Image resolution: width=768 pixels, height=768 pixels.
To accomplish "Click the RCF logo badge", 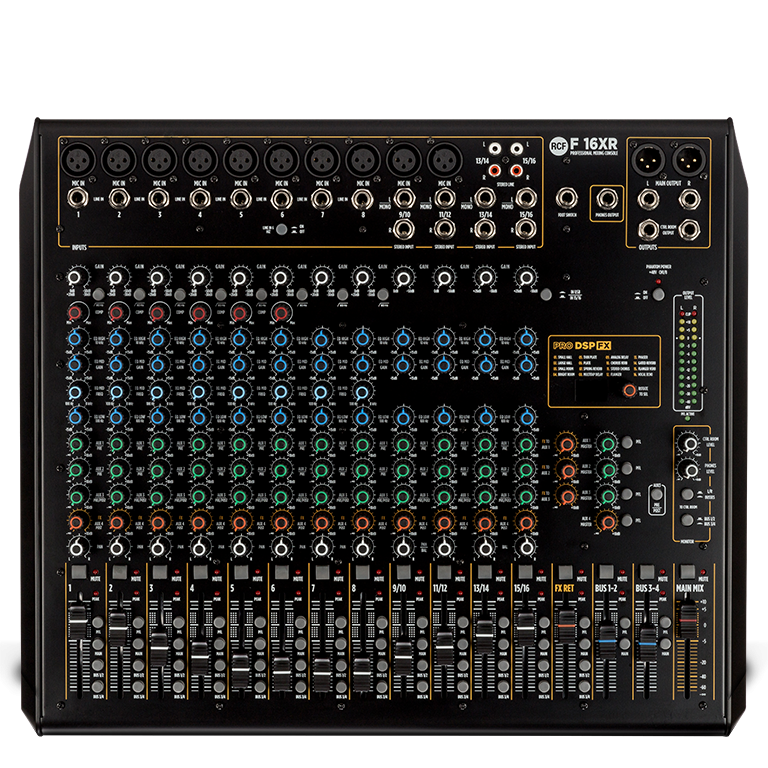I will point(558,145).
